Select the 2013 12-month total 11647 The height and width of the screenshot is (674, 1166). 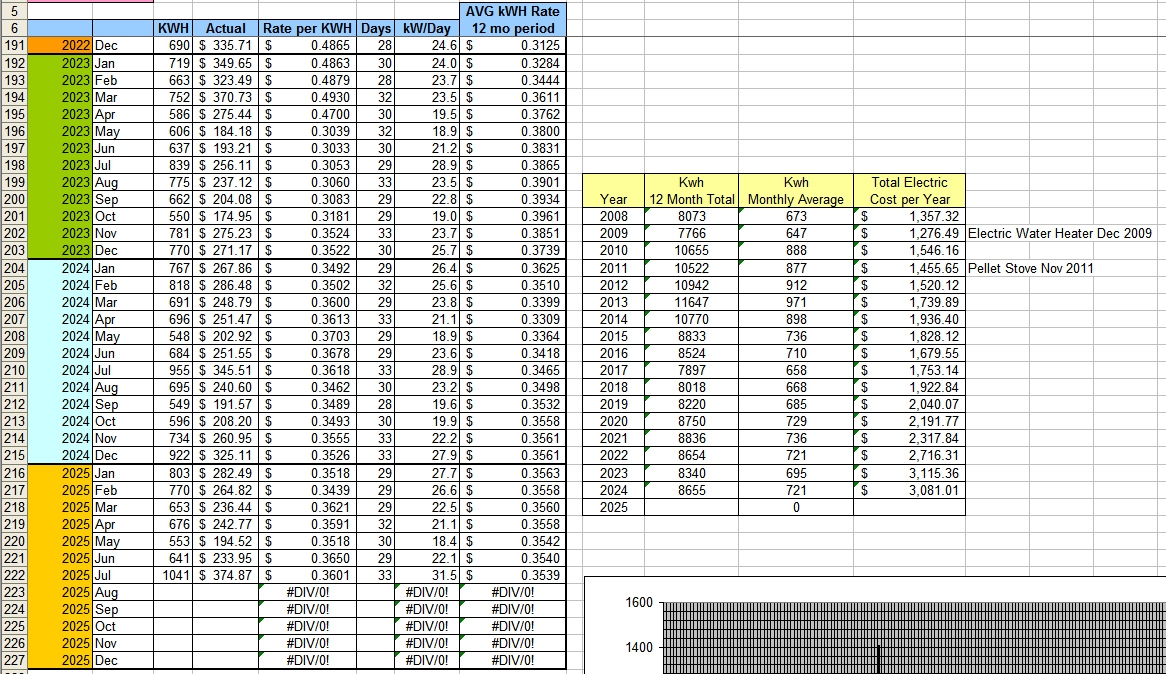[691, 303]
